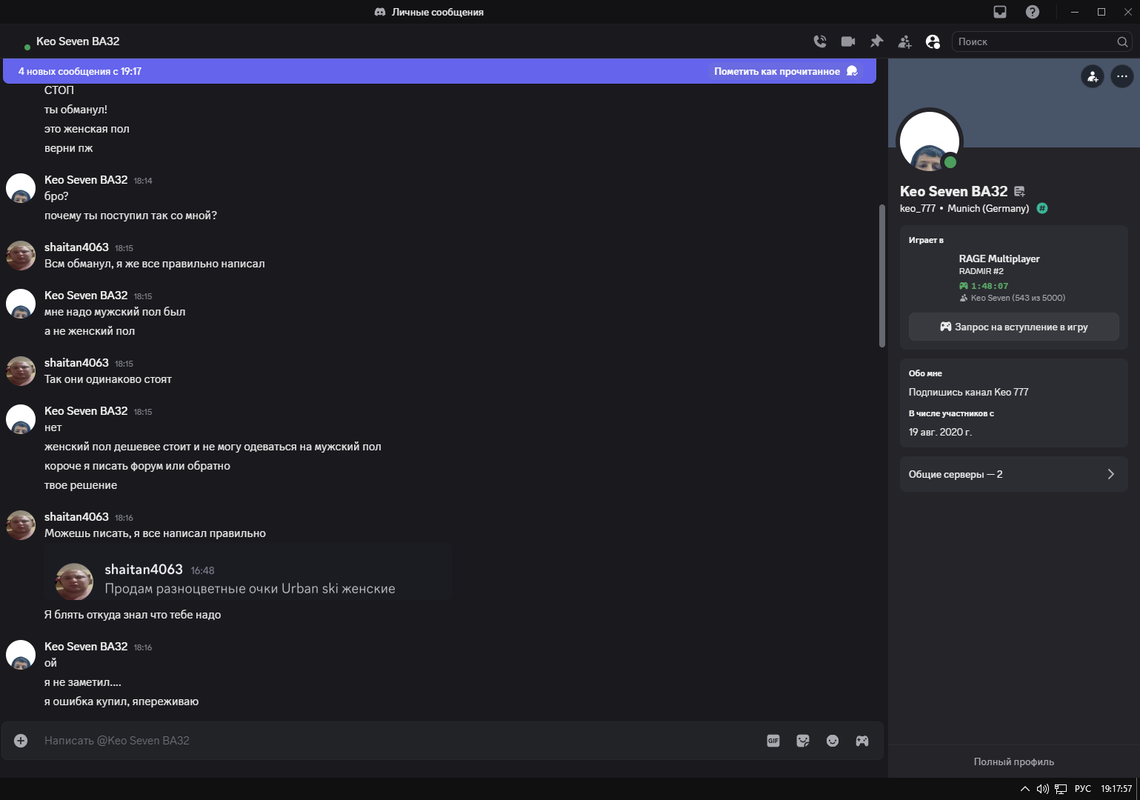This screenshot has width=1140, height=800.
Task: Click message Так они одинаково стоят
Action: [108, 379]
